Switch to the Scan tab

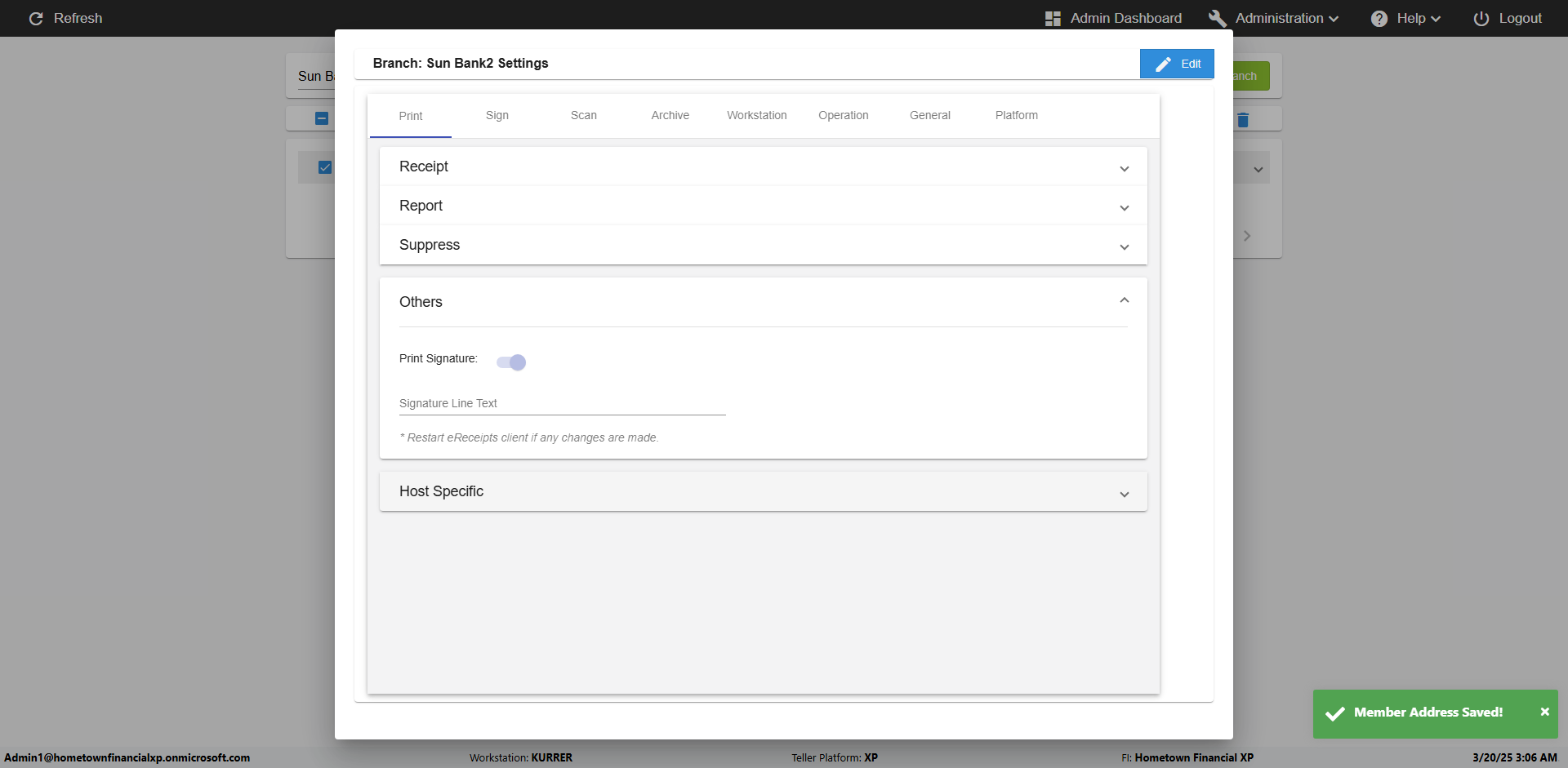pos(583,116)
